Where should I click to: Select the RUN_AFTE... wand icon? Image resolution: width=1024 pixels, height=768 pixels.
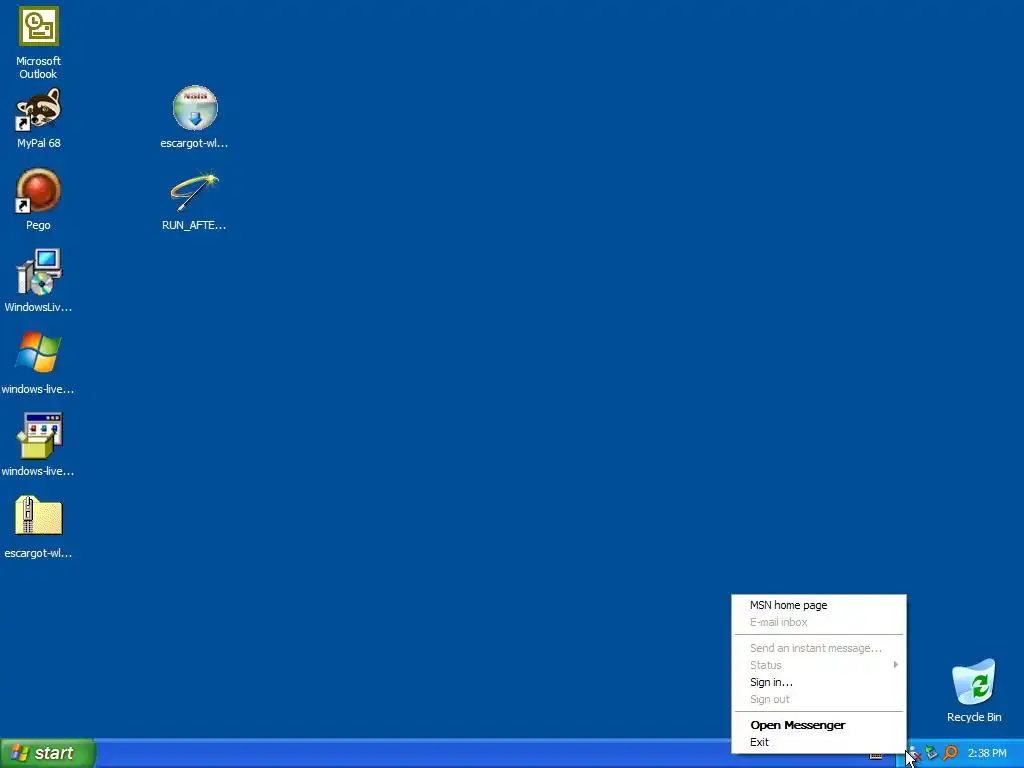(195, 191)
